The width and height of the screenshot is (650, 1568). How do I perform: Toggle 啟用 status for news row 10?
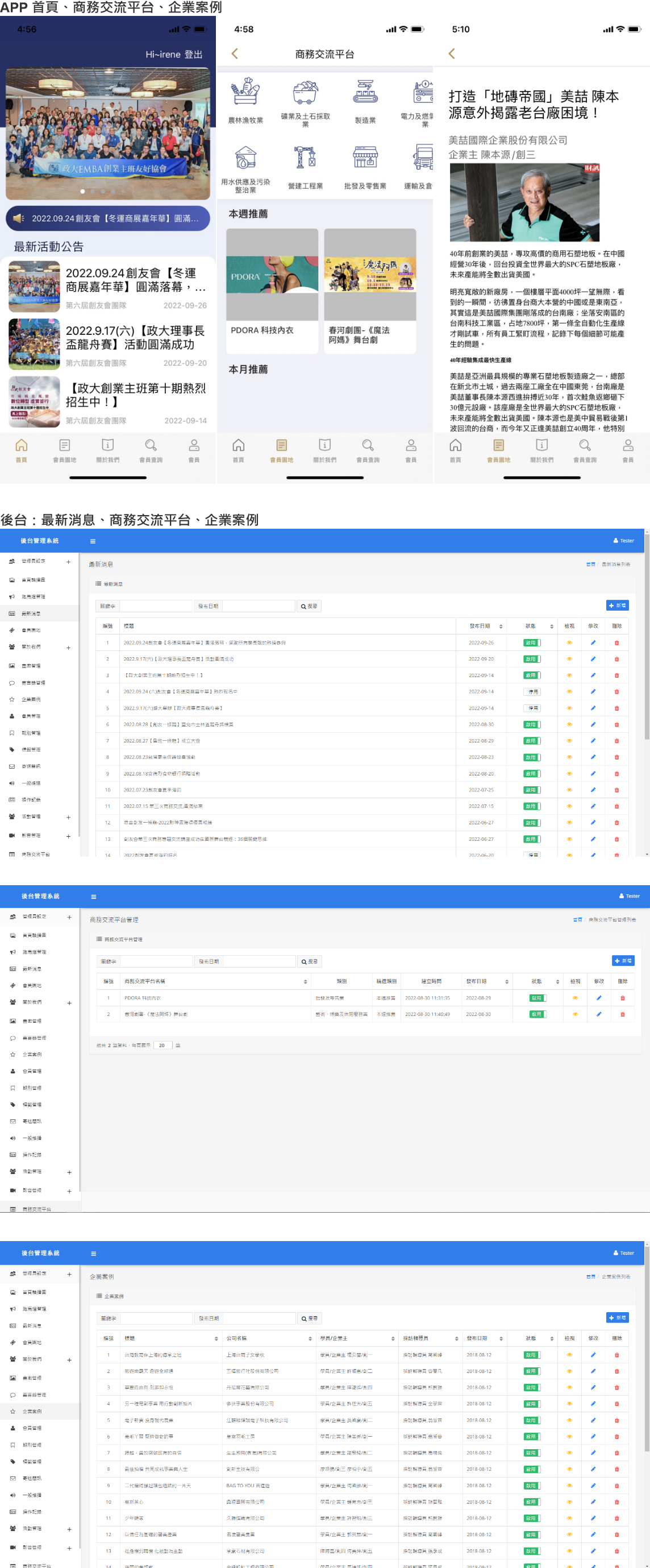point(532,790)
